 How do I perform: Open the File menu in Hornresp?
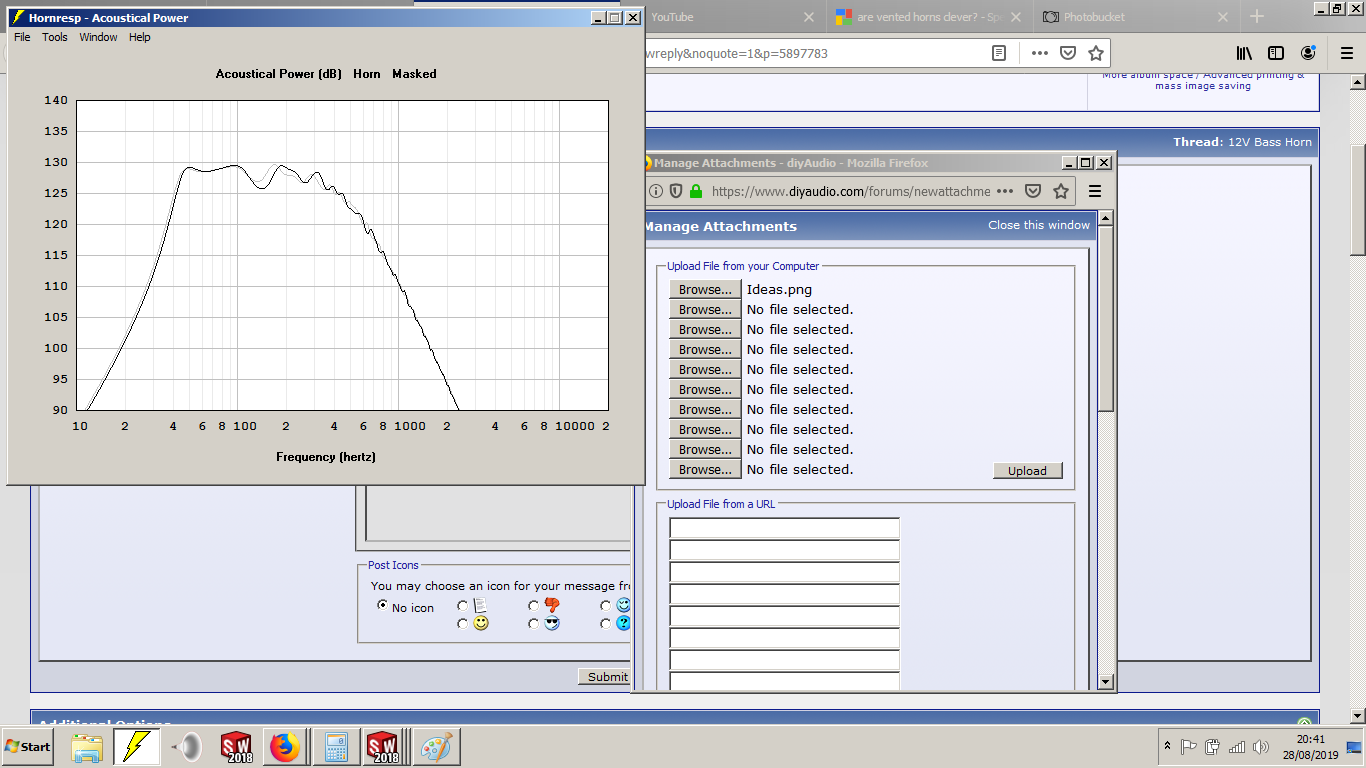[22, 37]
